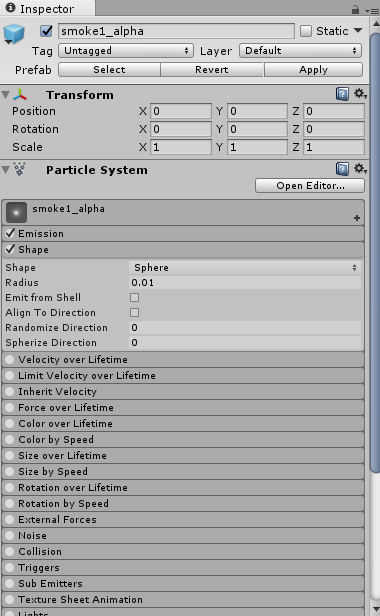Image resolution: width=380 pixels, height=616 pixels.
Task: Click the Randomize Direction value field
Action: 244,328
